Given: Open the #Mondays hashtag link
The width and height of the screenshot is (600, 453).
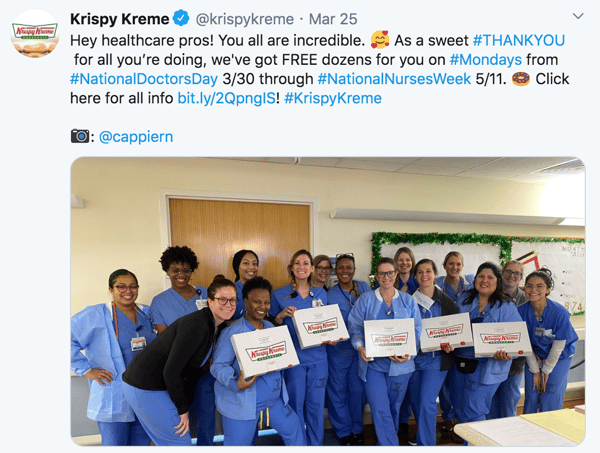Looking at the screenshot, I should point(486,60).
